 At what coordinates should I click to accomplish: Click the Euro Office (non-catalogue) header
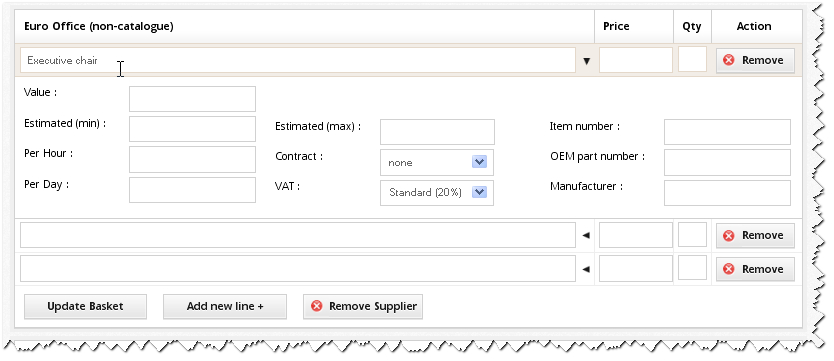[x=99, y=26]
